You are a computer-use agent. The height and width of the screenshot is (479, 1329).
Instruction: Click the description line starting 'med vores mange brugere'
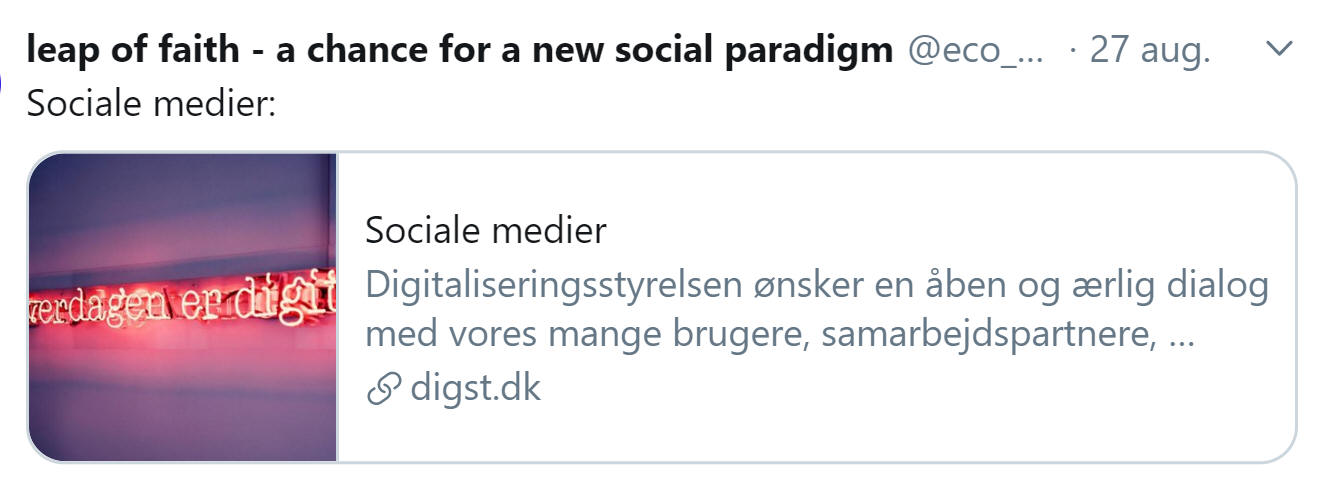tap(780, 336)
